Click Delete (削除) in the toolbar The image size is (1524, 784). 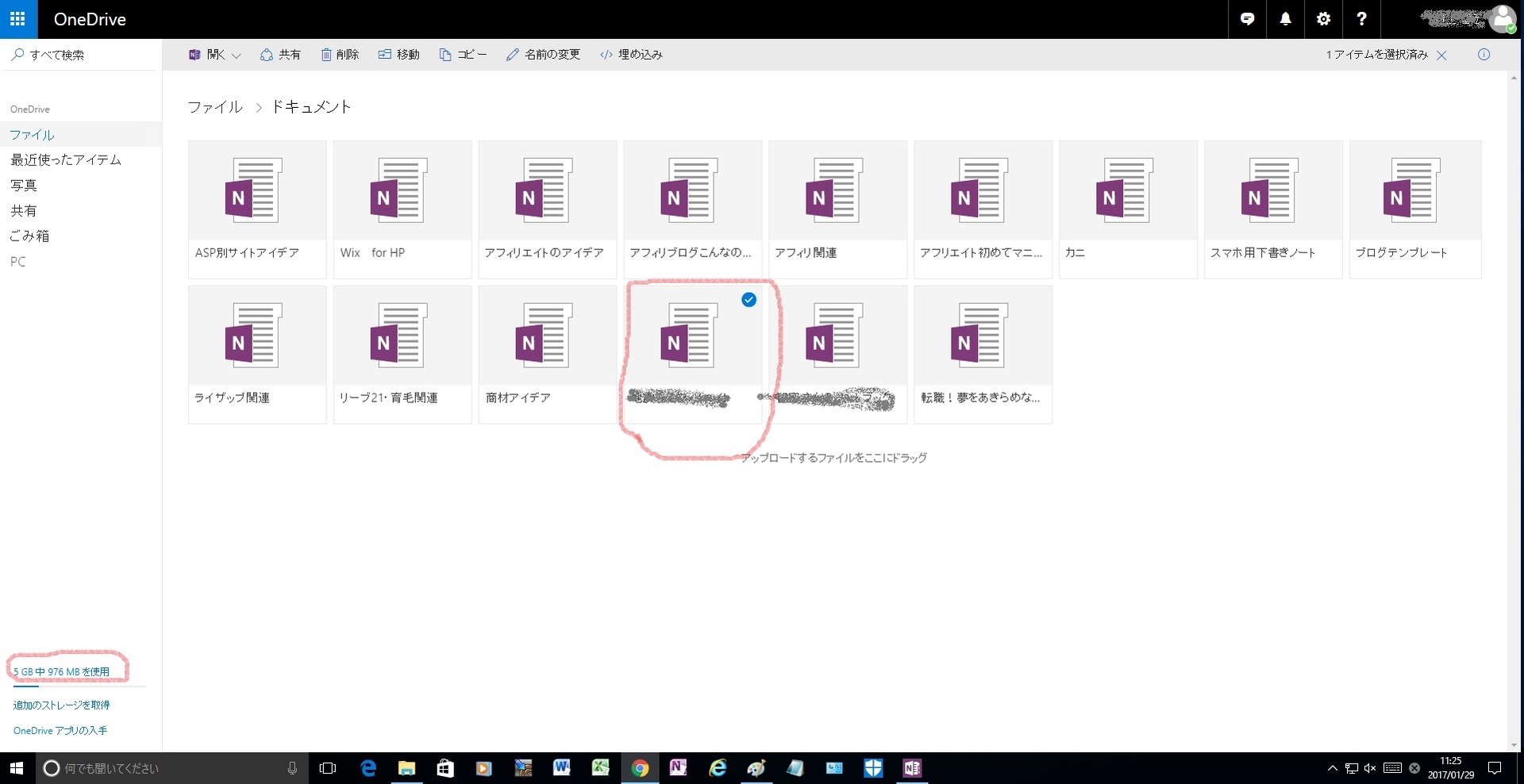340,55
